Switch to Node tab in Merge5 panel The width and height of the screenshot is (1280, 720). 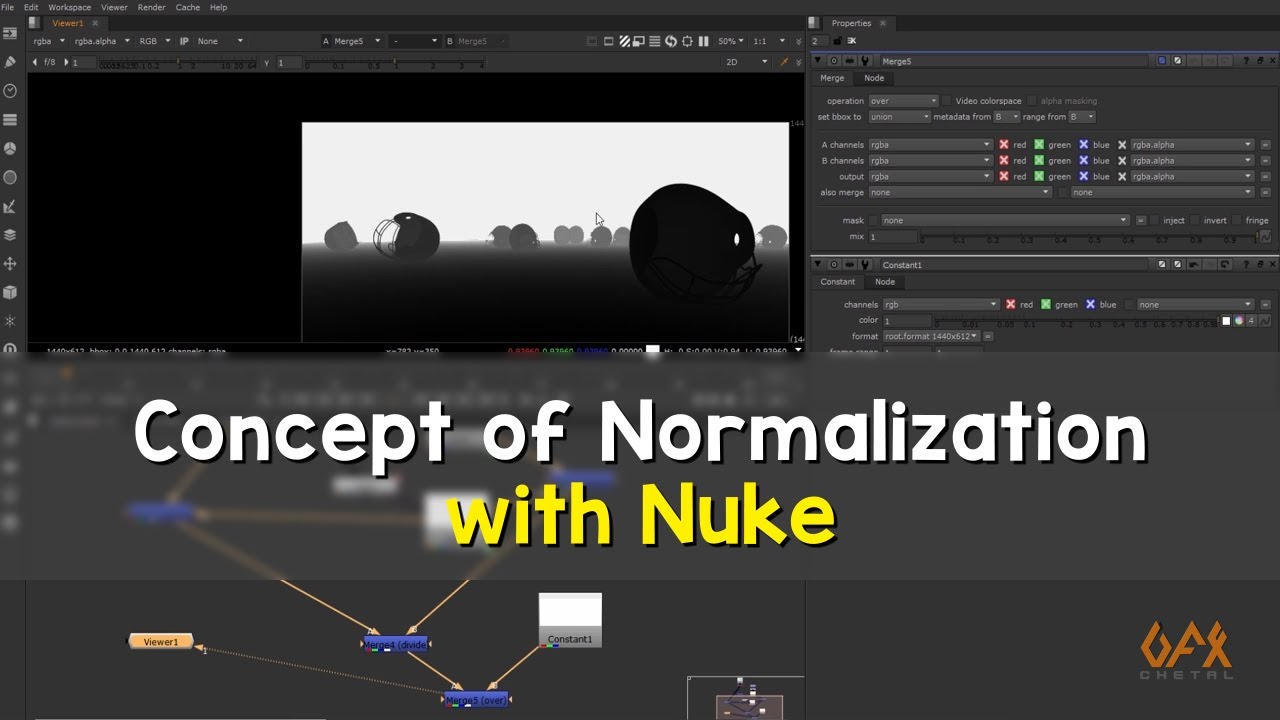874,78
